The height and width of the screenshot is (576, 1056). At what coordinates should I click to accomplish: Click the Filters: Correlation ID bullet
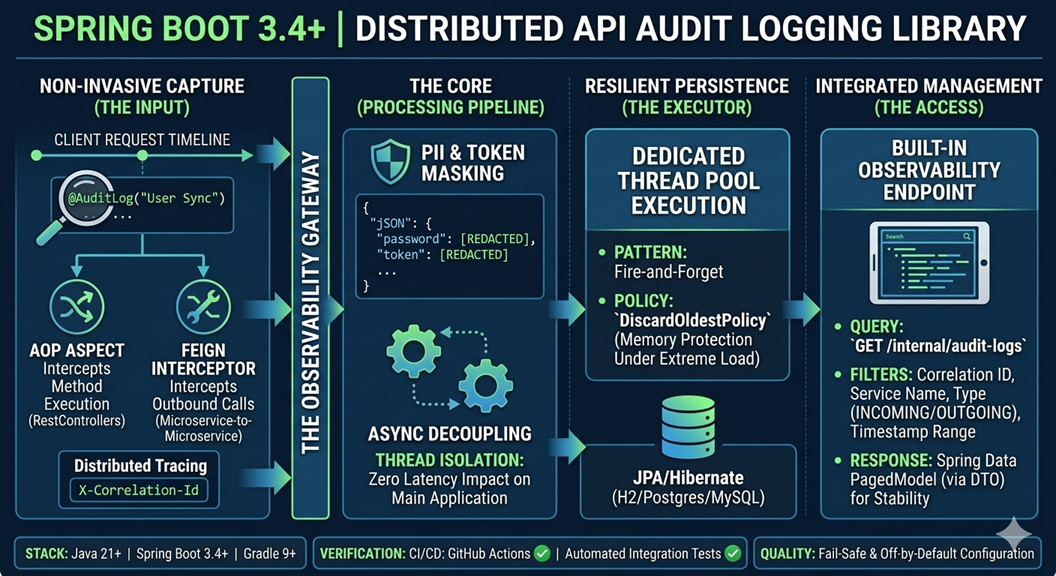[927, 403]
